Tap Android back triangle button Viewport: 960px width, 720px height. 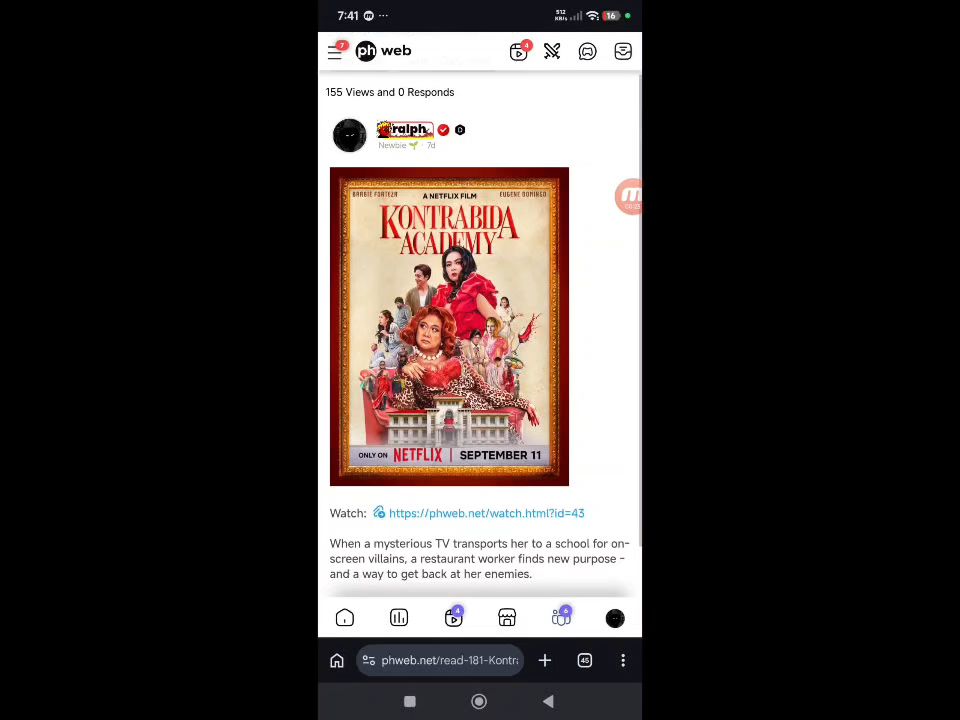[548, 702]
